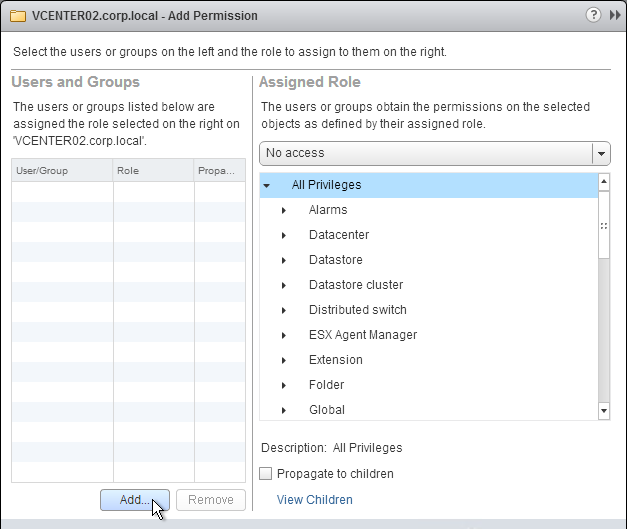Enable Propagate to children checkbox
This screenshot has width=627, height=529.
266,473
